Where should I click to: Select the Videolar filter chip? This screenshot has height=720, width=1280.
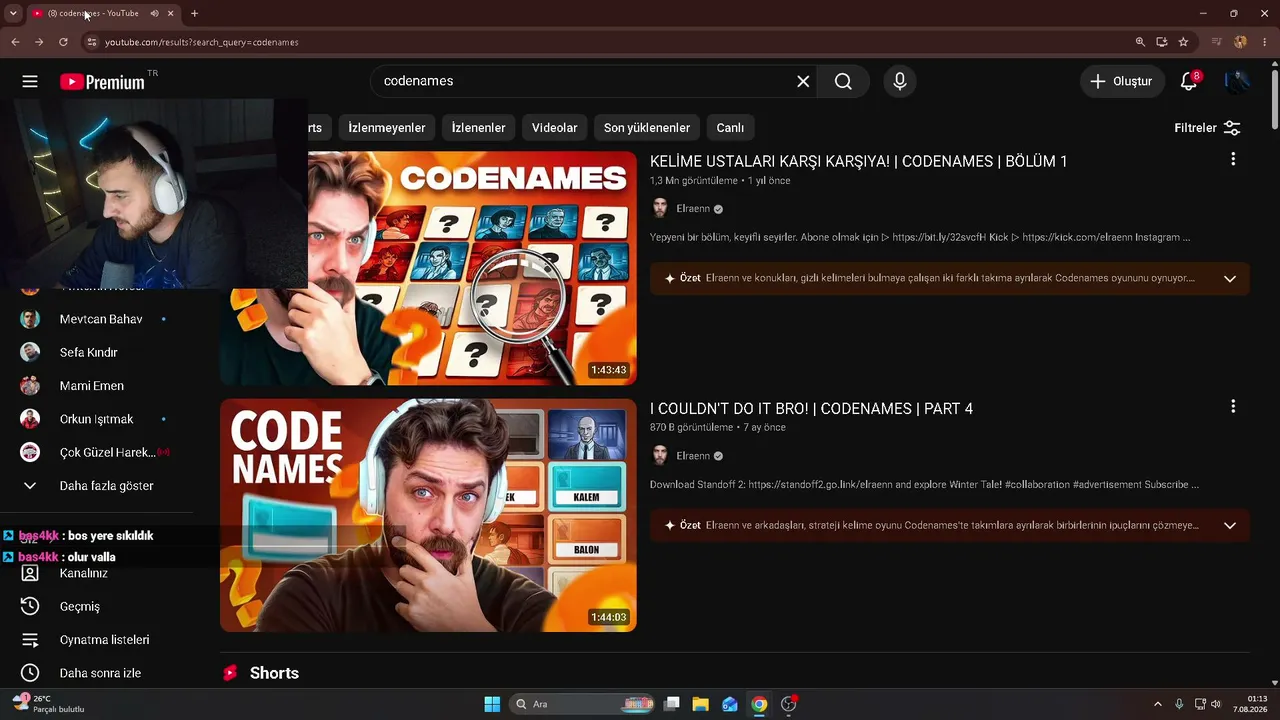[555, 128]
